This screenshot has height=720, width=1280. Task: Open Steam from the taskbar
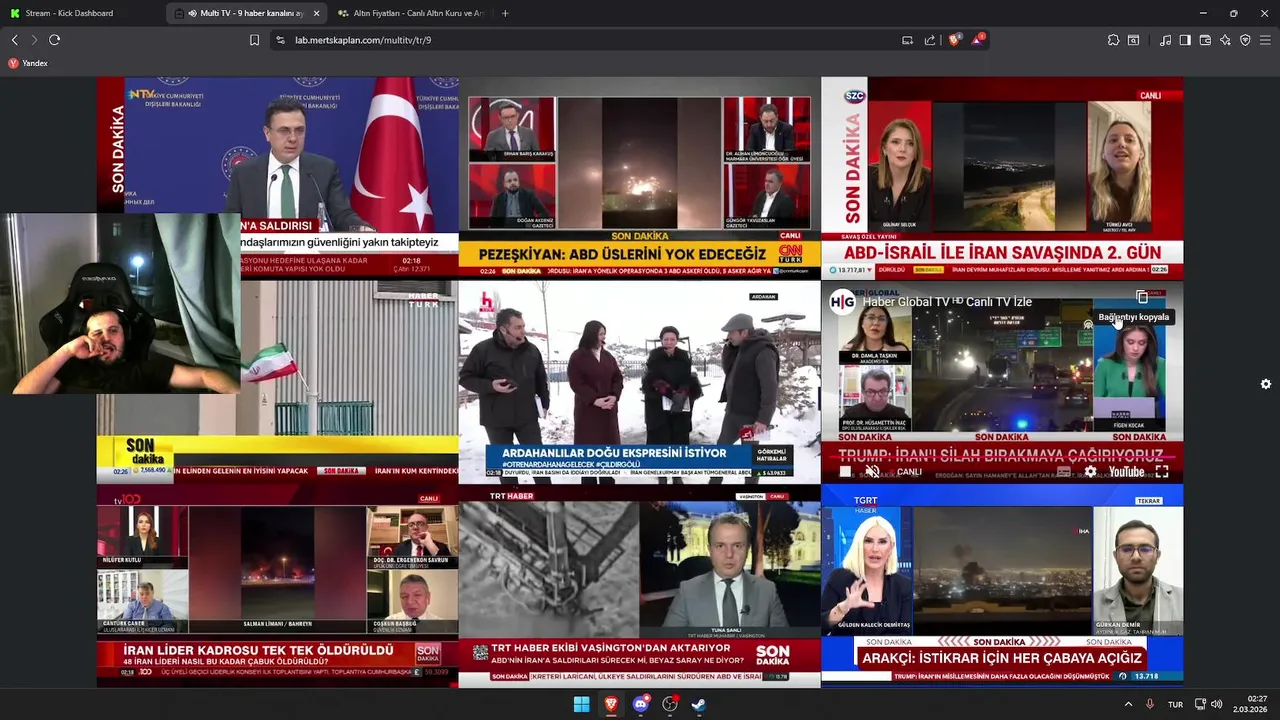[x=699, y=704]
